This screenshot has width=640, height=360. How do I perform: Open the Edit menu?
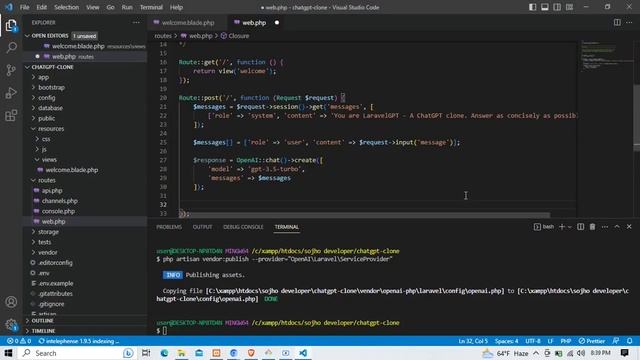[x=41, y=7]
